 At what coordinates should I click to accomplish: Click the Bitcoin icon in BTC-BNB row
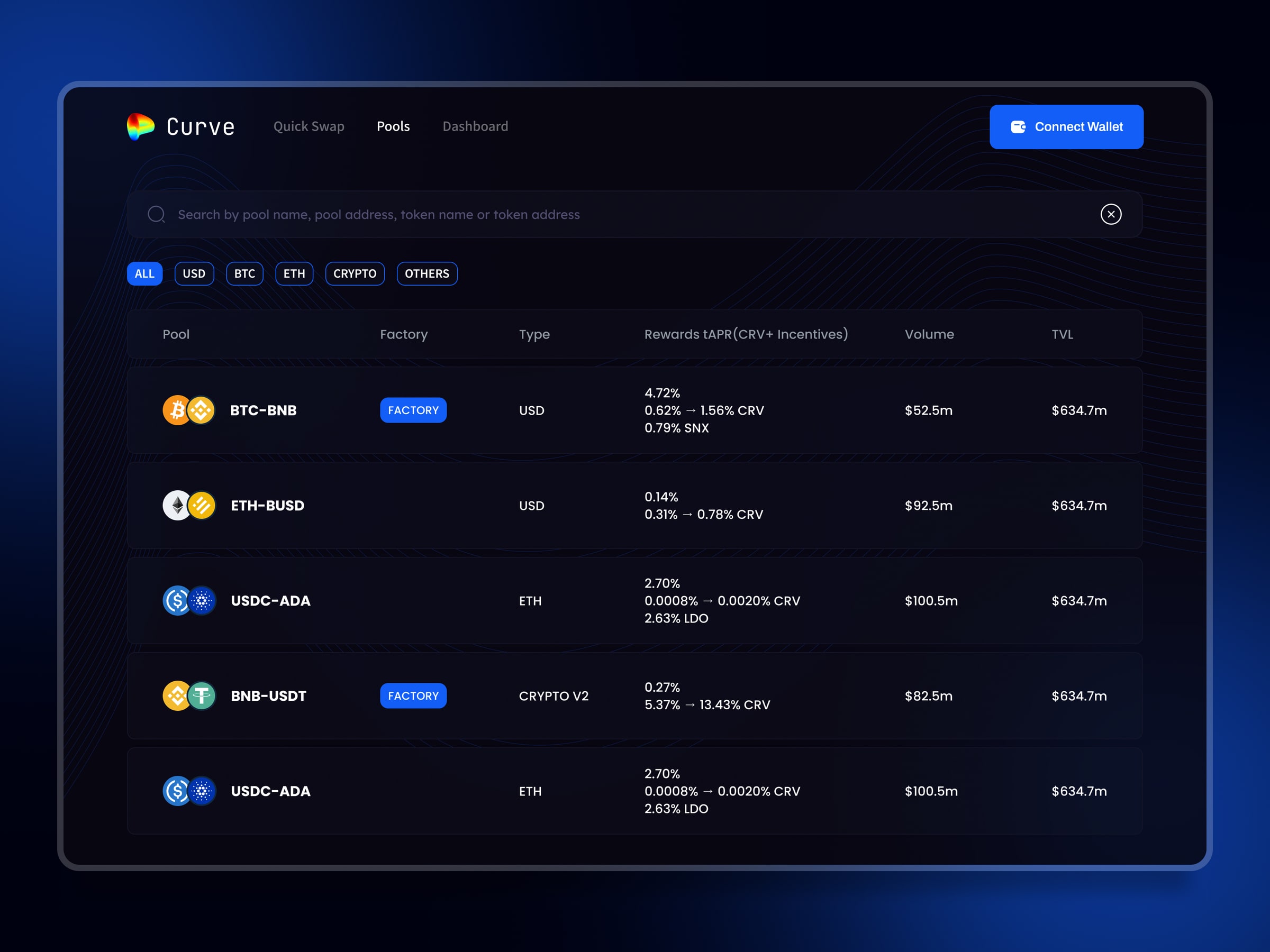pyautogui.click(x=177, y=410)
